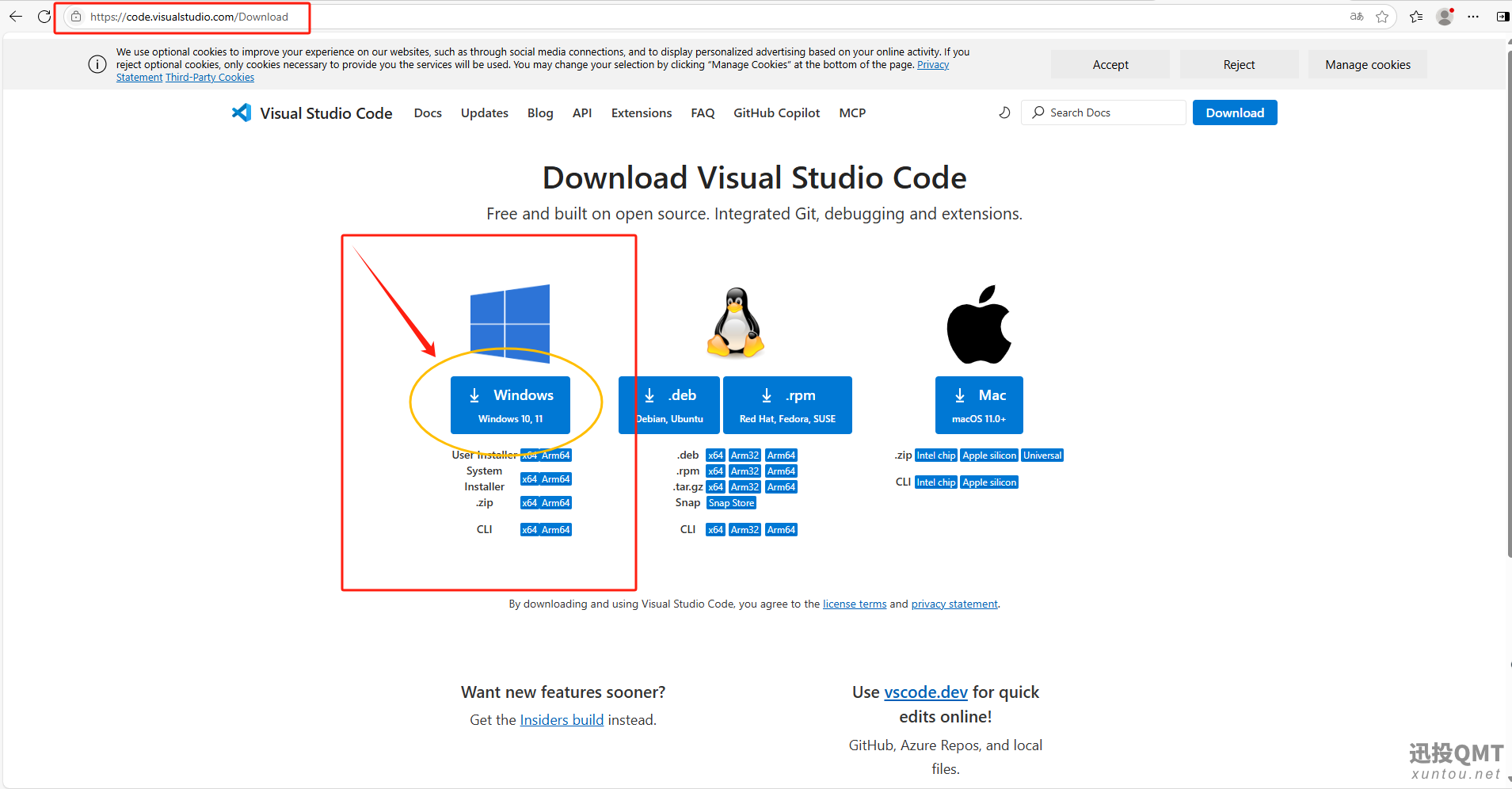Open the Updates menu item
1512x789 pixels.
tap(485, 112)
